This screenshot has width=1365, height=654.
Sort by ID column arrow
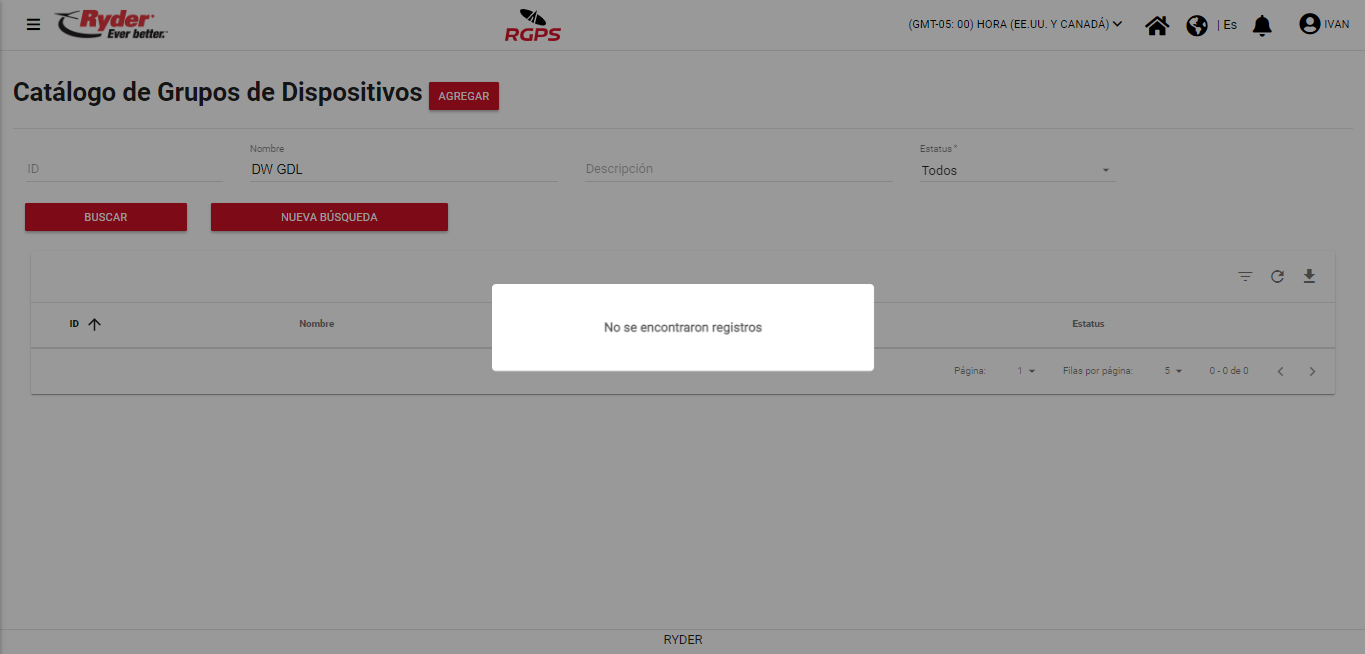pos(95,324)
